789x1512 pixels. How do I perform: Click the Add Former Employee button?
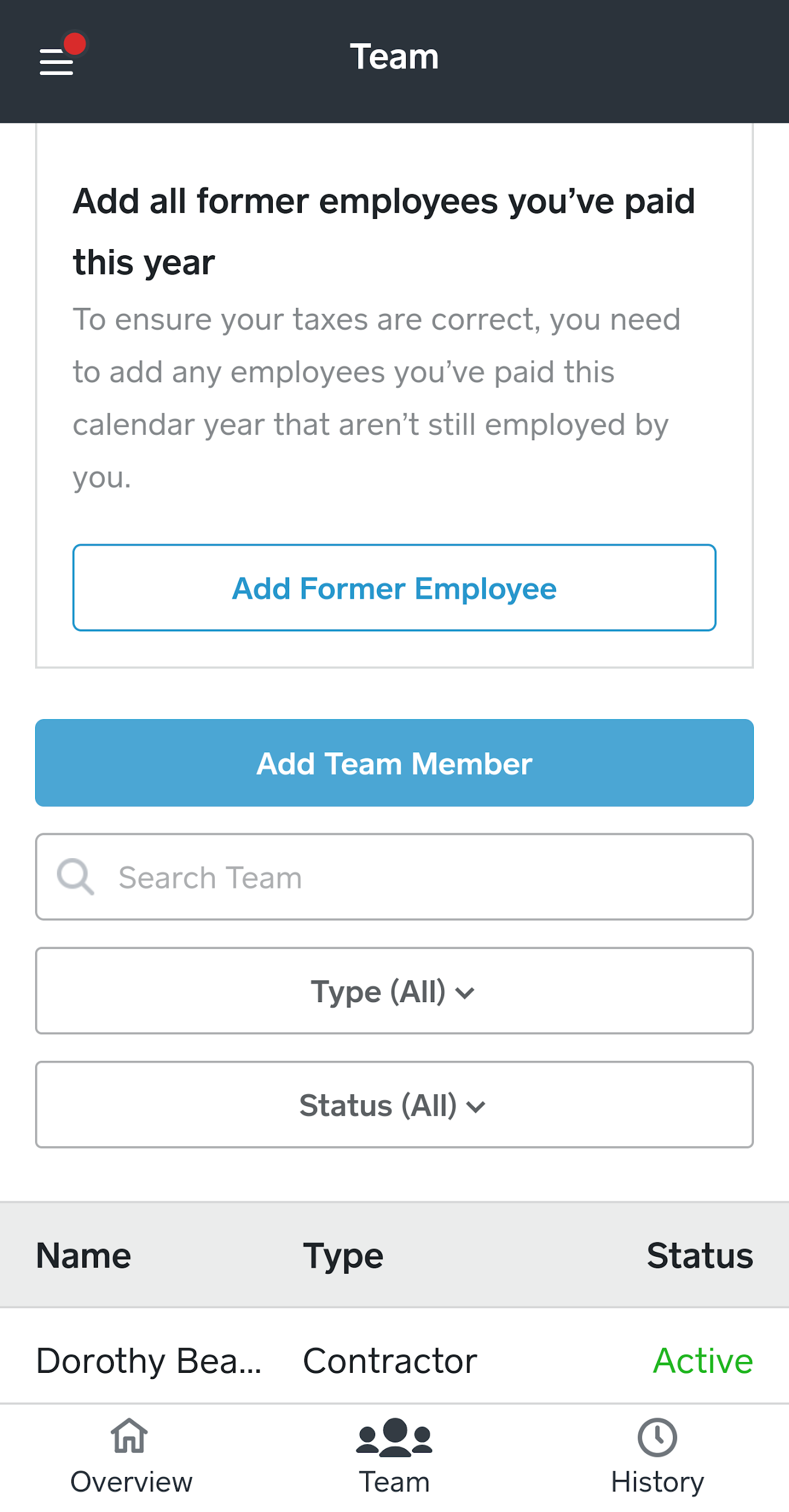(394, 587)
